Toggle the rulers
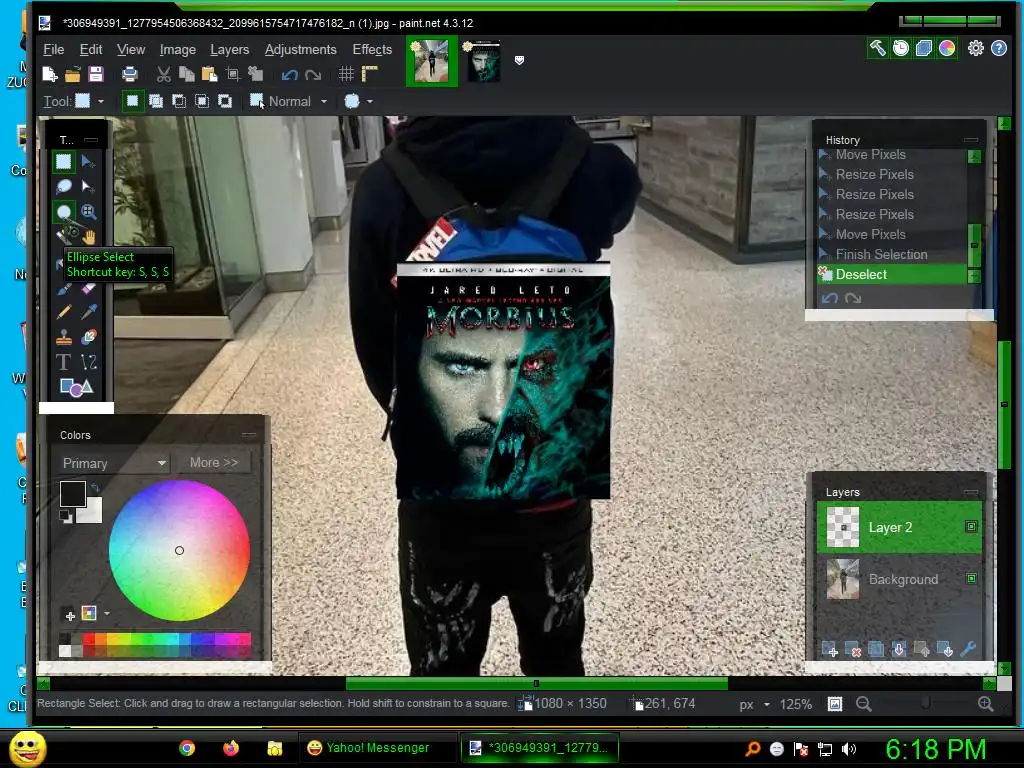Screen dimensions: 1024x768 370,74
